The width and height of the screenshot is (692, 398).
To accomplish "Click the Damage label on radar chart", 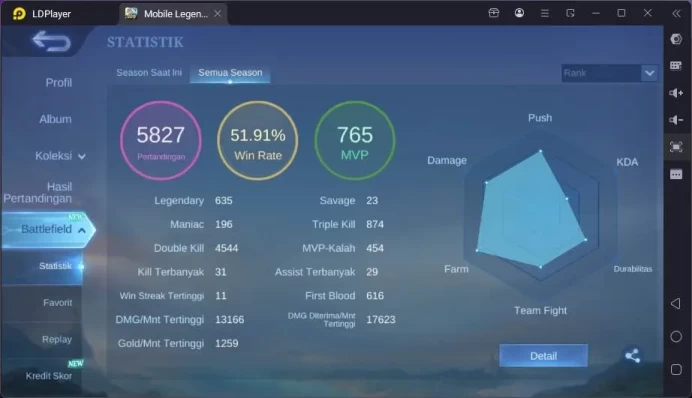I will (x=447, y=160).
